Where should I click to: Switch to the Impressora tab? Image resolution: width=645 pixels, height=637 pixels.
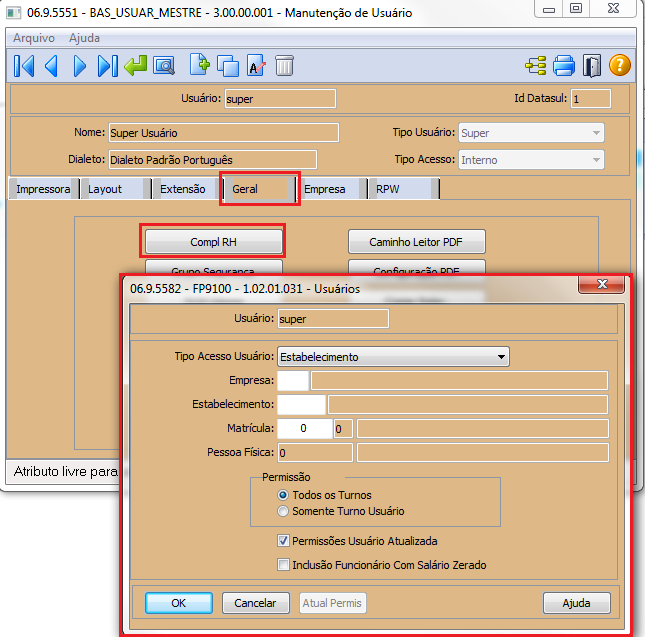[x=43, y=189]
